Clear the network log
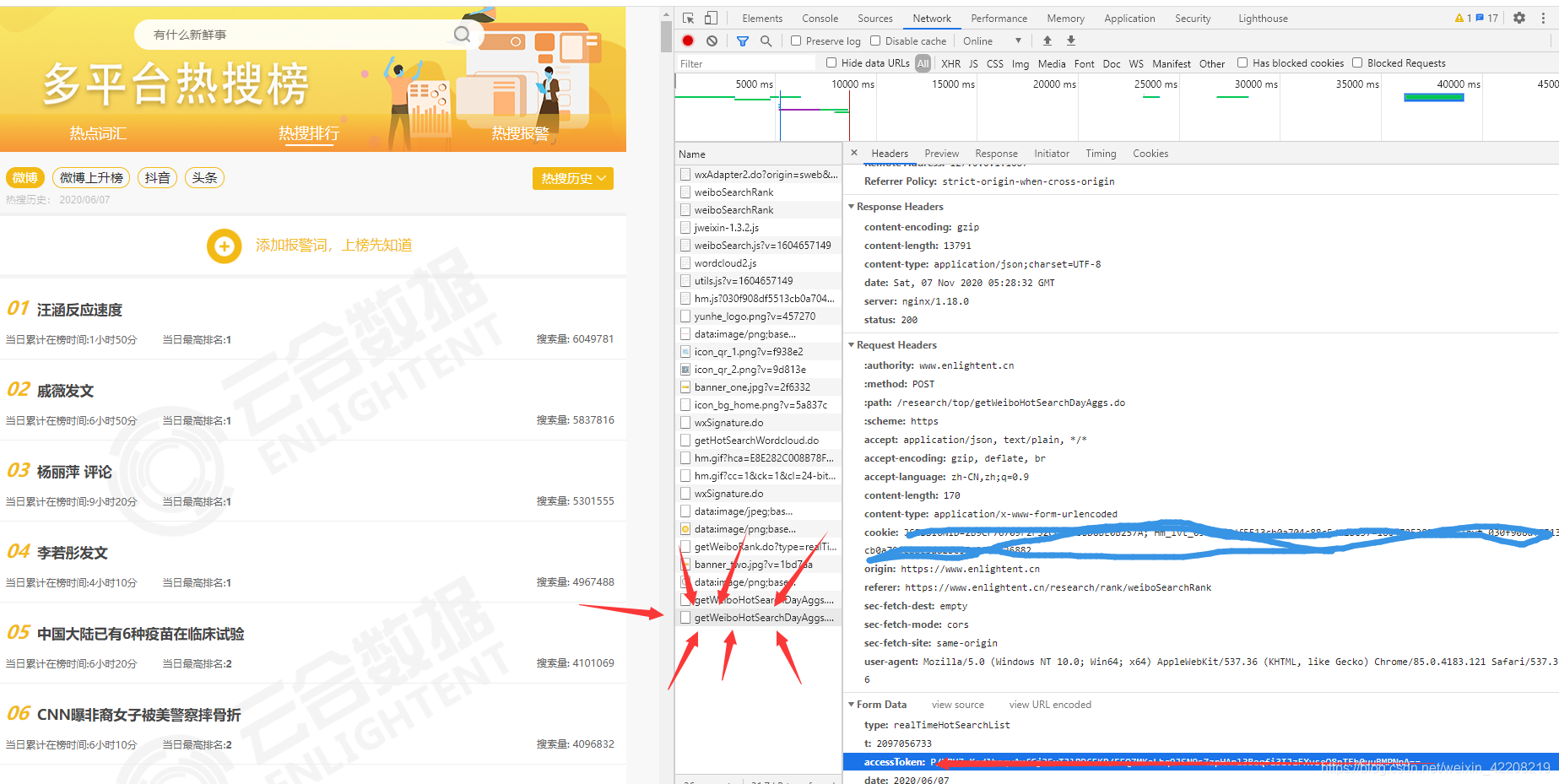The height and width of the screenshot is (784, 1559). point(712,41)
